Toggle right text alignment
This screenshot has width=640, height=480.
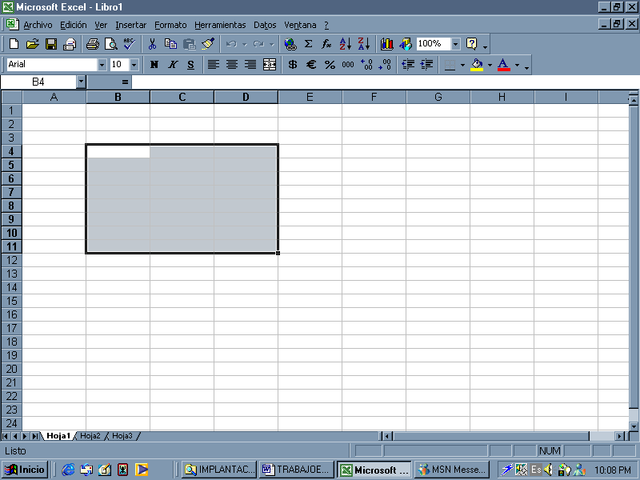[250, 64]
